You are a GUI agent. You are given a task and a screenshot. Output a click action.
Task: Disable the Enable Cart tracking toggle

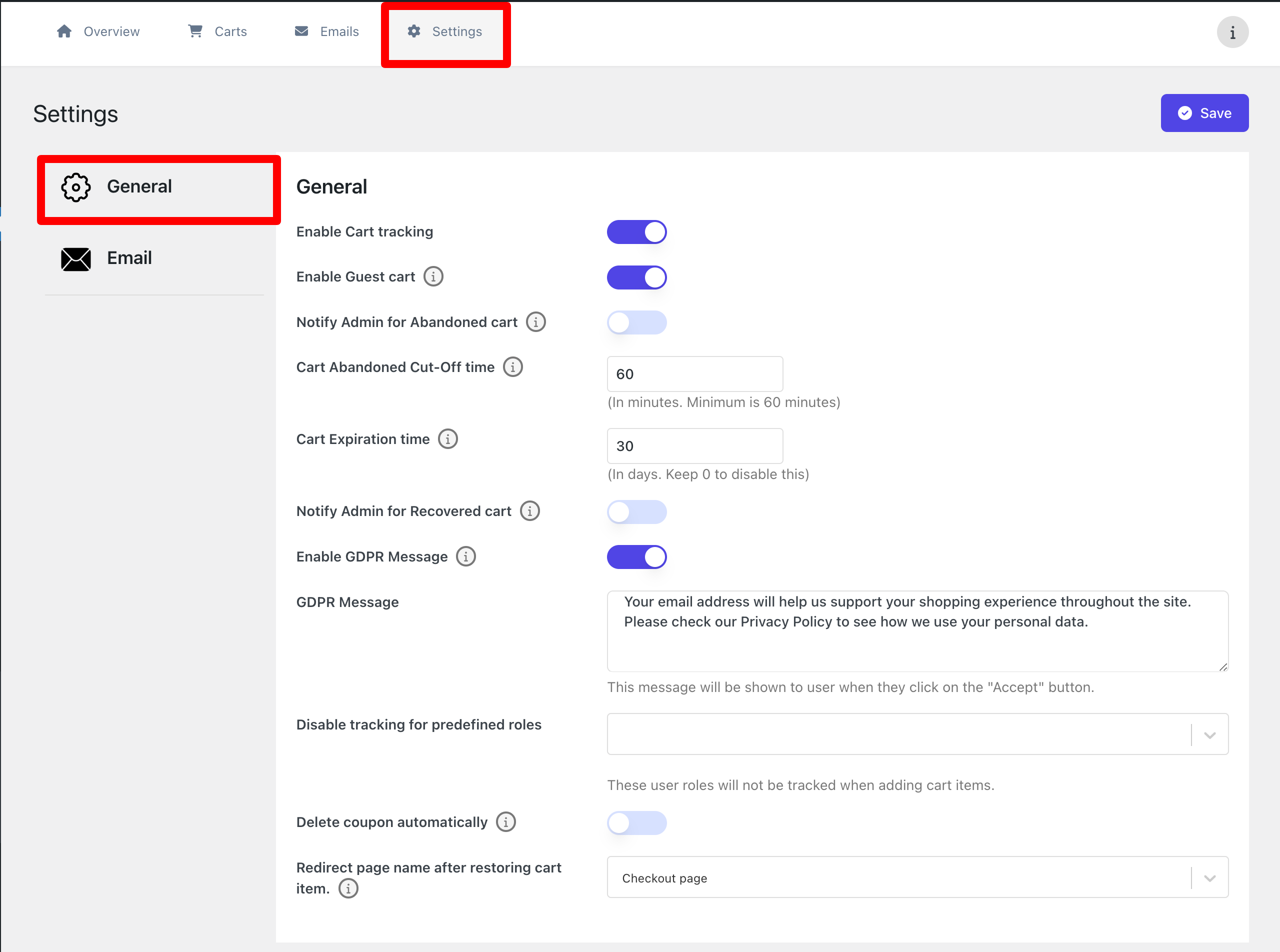637,231
